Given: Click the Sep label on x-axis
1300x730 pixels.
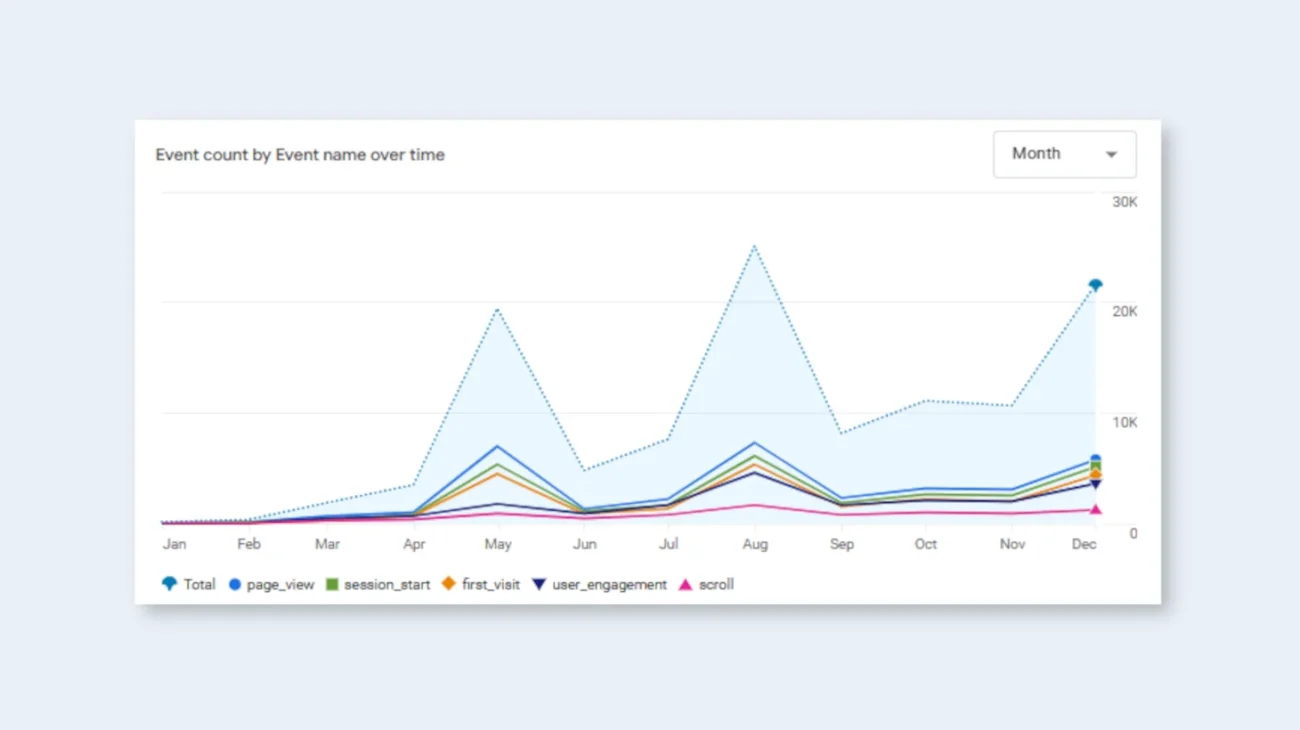Looking at the screenshot, I should 842,544.
